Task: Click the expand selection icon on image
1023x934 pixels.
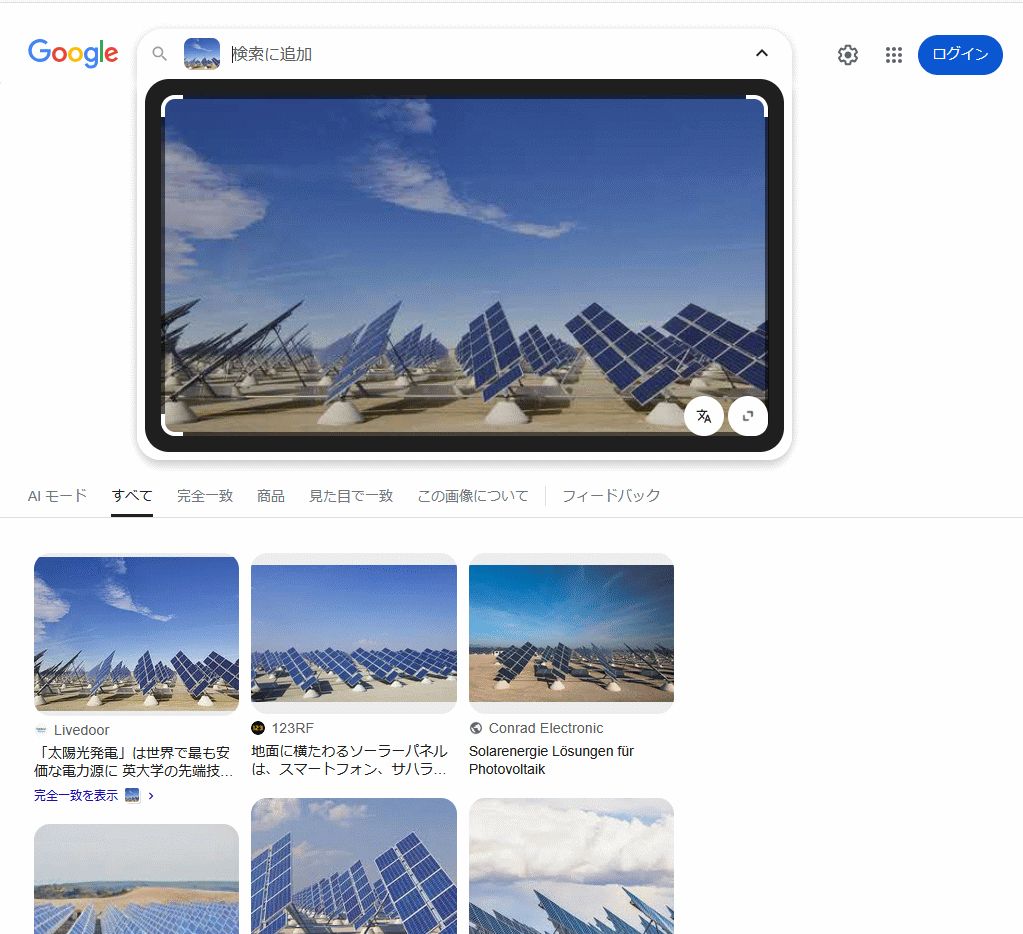Action: point(748,416)
